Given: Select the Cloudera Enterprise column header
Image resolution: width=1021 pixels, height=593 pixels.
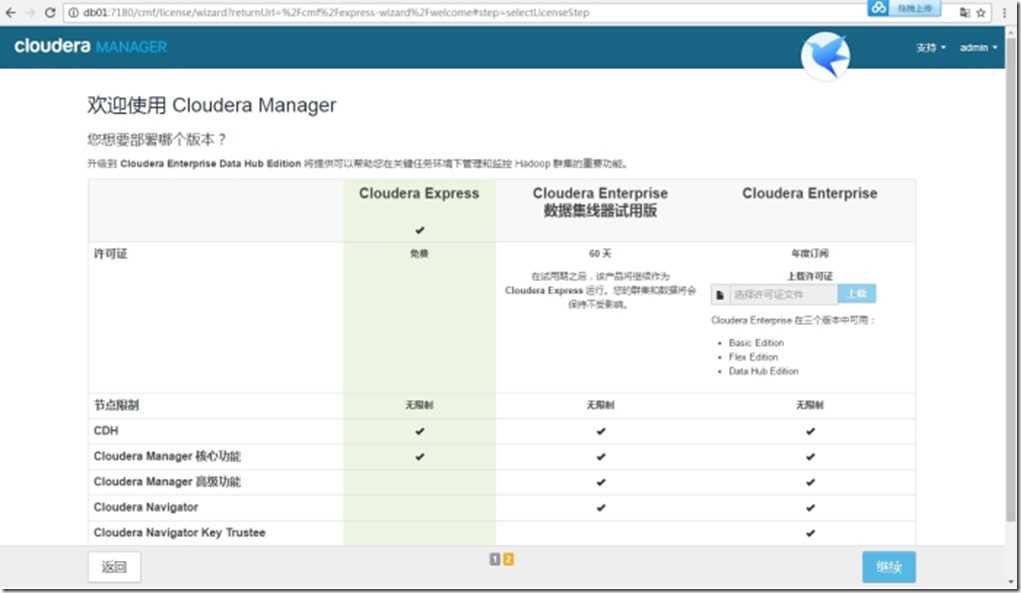Looking at the screenshot, I should click(x=809, y=193).
